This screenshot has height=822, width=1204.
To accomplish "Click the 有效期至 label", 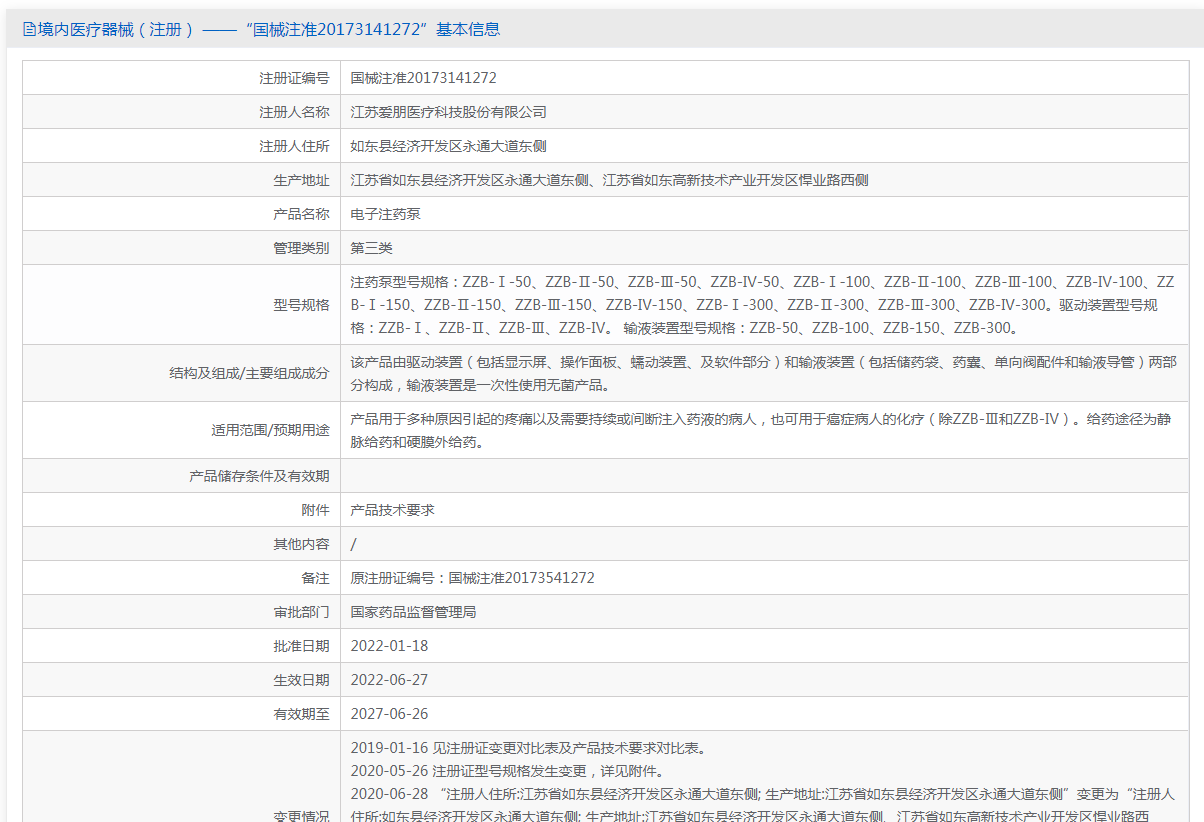I will click(x=301, y=714).
